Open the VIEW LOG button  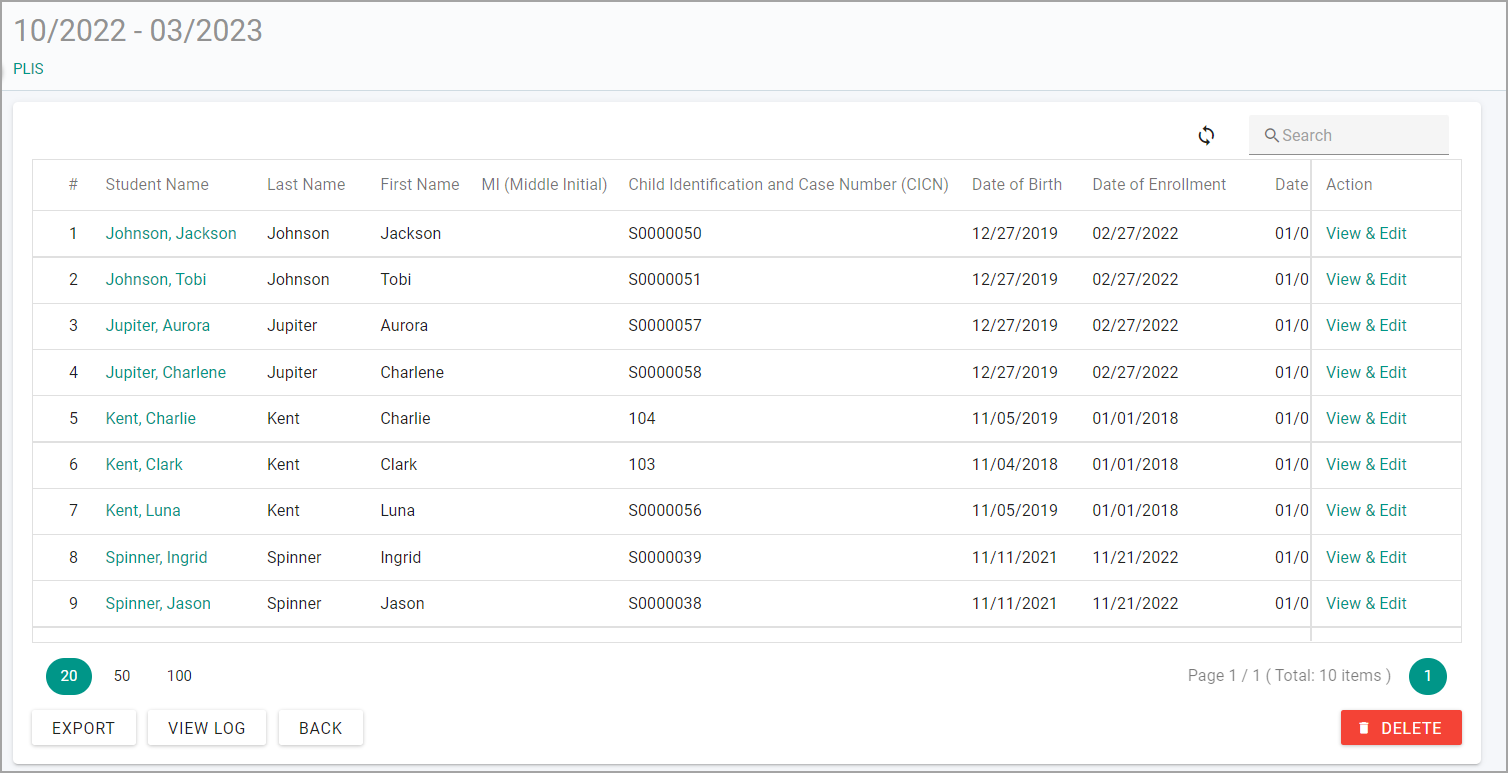[207, 728]
